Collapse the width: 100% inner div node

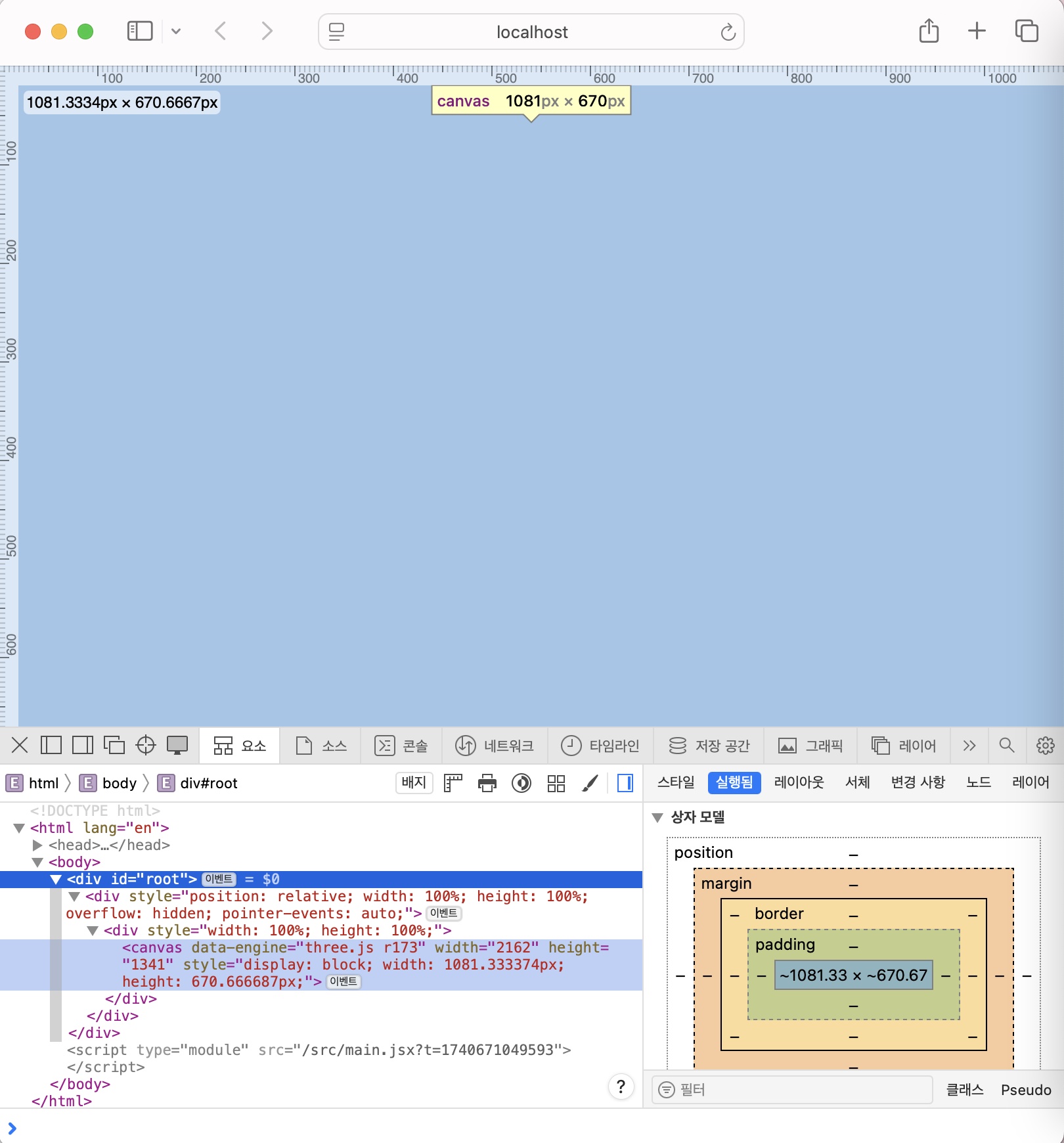(x=93, y=930)
